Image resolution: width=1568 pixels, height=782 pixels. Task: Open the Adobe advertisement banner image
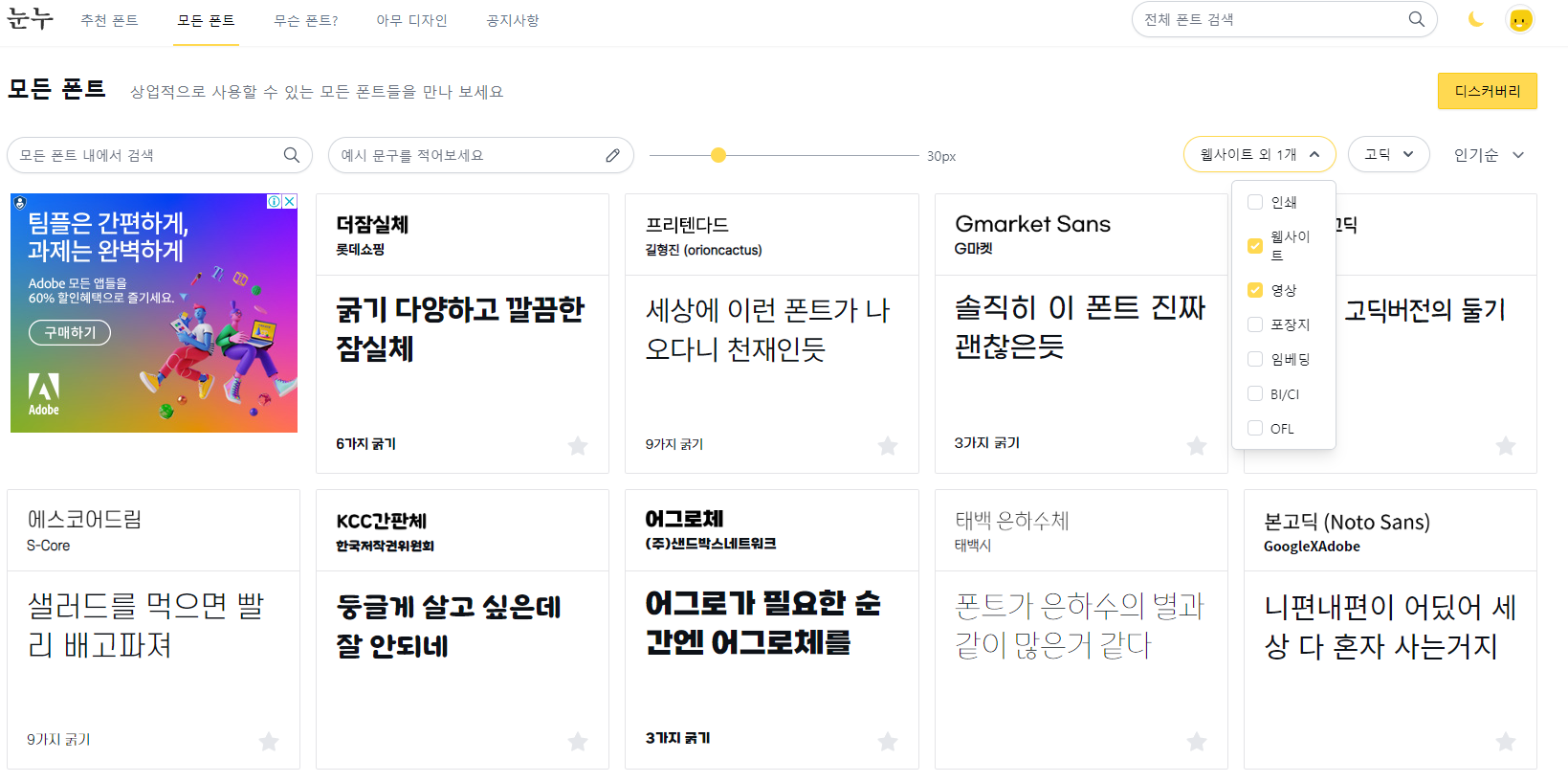154,313
